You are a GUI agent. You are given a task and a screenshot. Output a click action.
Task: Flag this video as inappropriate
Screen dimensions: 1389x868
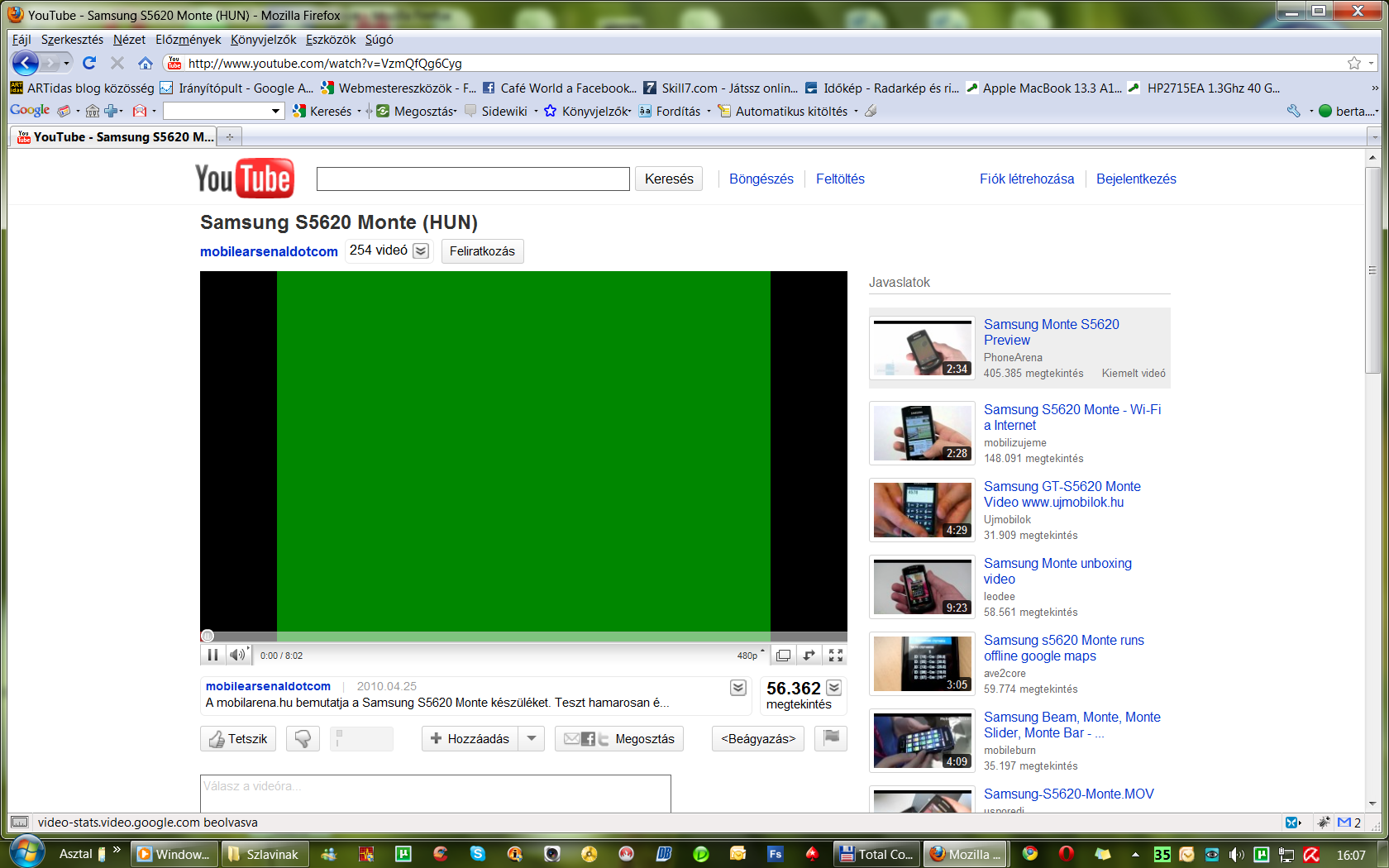(831, 738)
